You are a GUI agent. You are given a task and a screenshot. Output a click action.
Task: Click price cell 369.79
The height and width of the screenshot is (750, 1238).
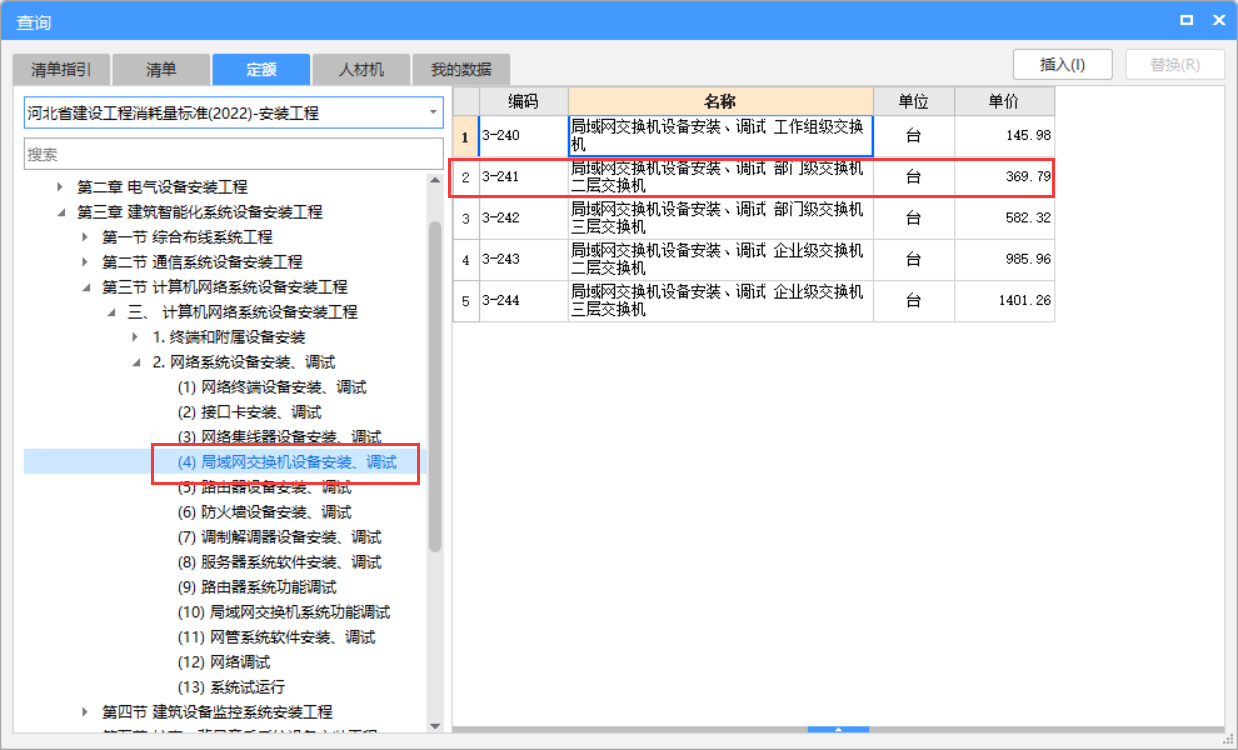pyautogui.click(x=1004, y=178)
